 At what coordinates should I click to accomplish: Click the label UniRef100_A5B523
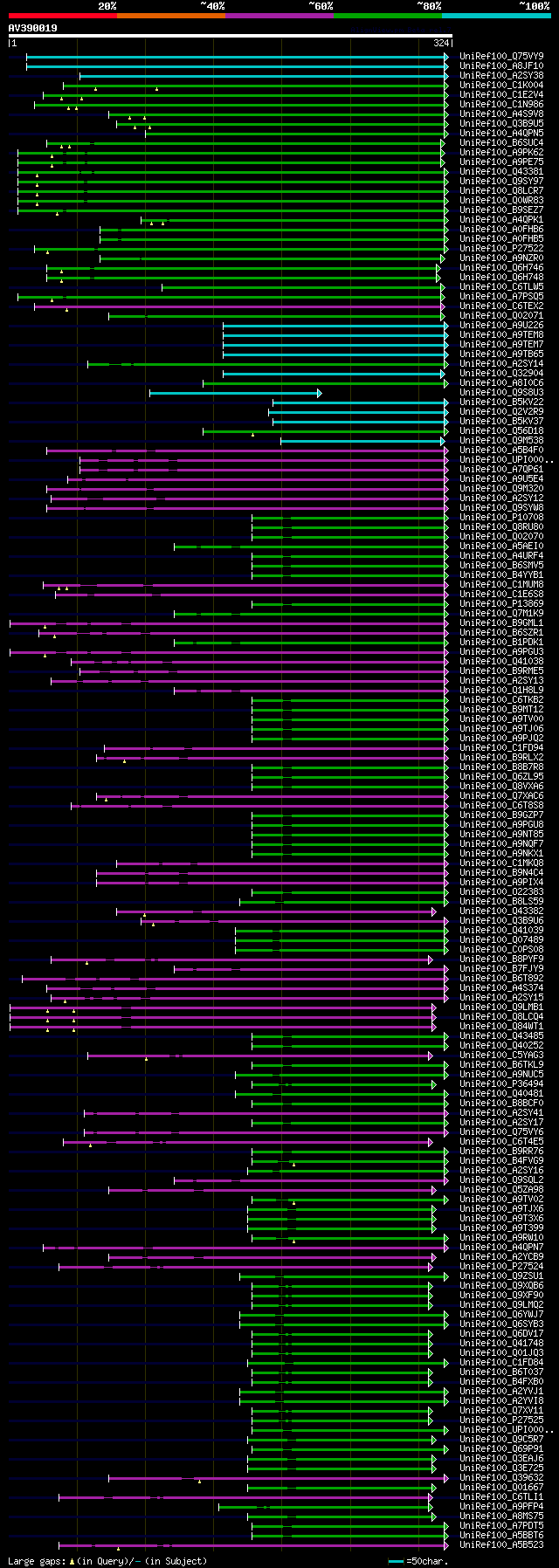(501, 1544)
